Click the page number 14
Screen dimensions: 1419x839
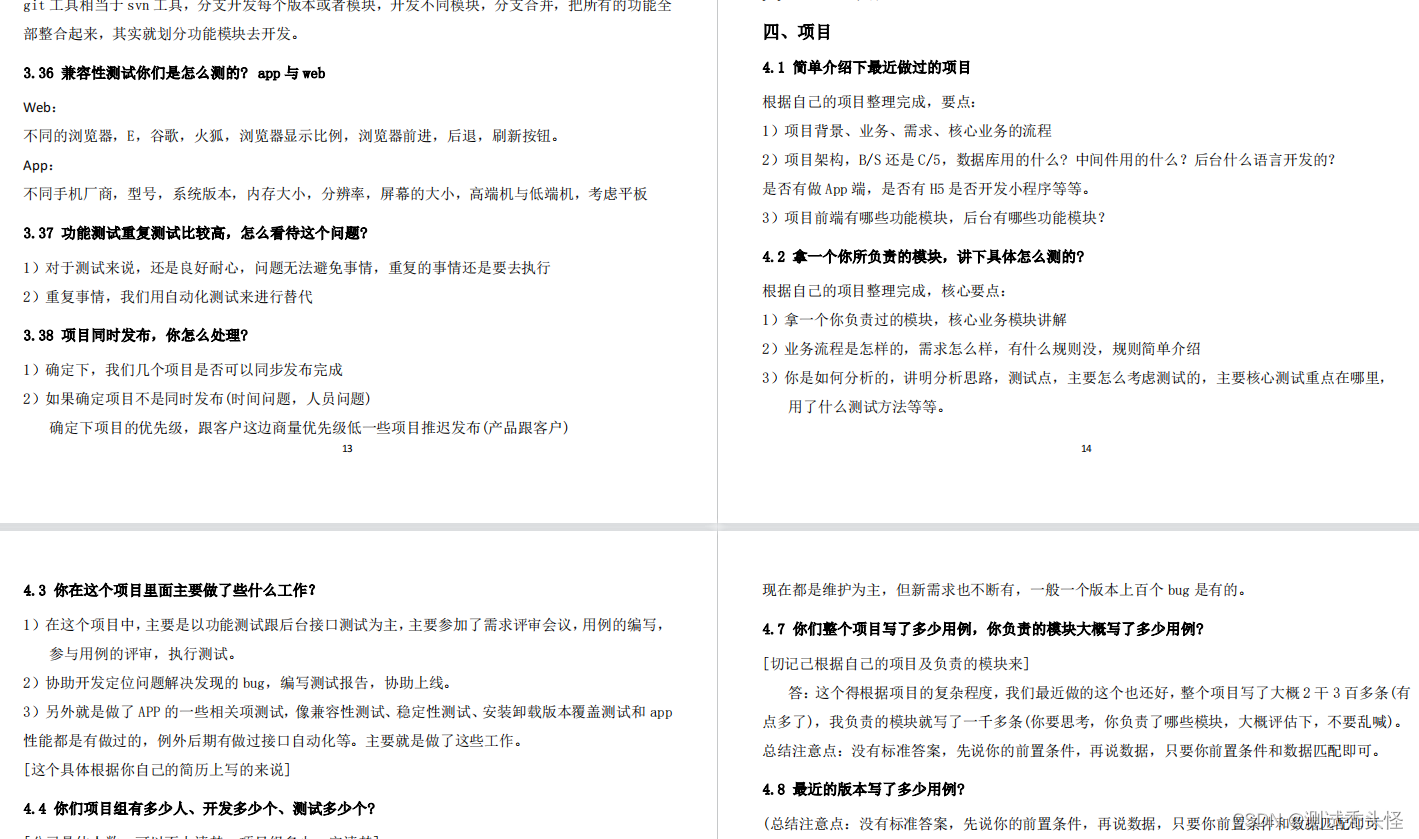[x=1086, y=449]
